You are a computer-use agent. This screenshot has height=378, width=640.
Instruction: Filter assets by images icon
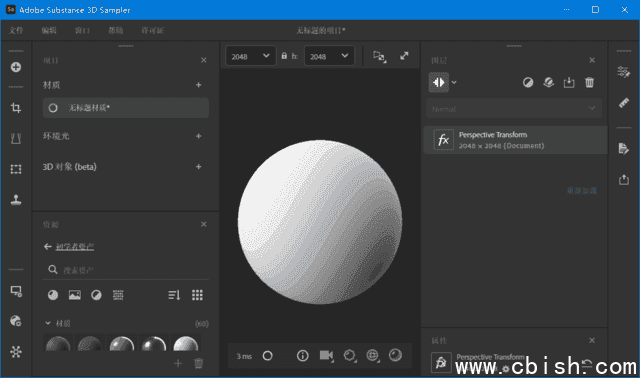point(75,295)
